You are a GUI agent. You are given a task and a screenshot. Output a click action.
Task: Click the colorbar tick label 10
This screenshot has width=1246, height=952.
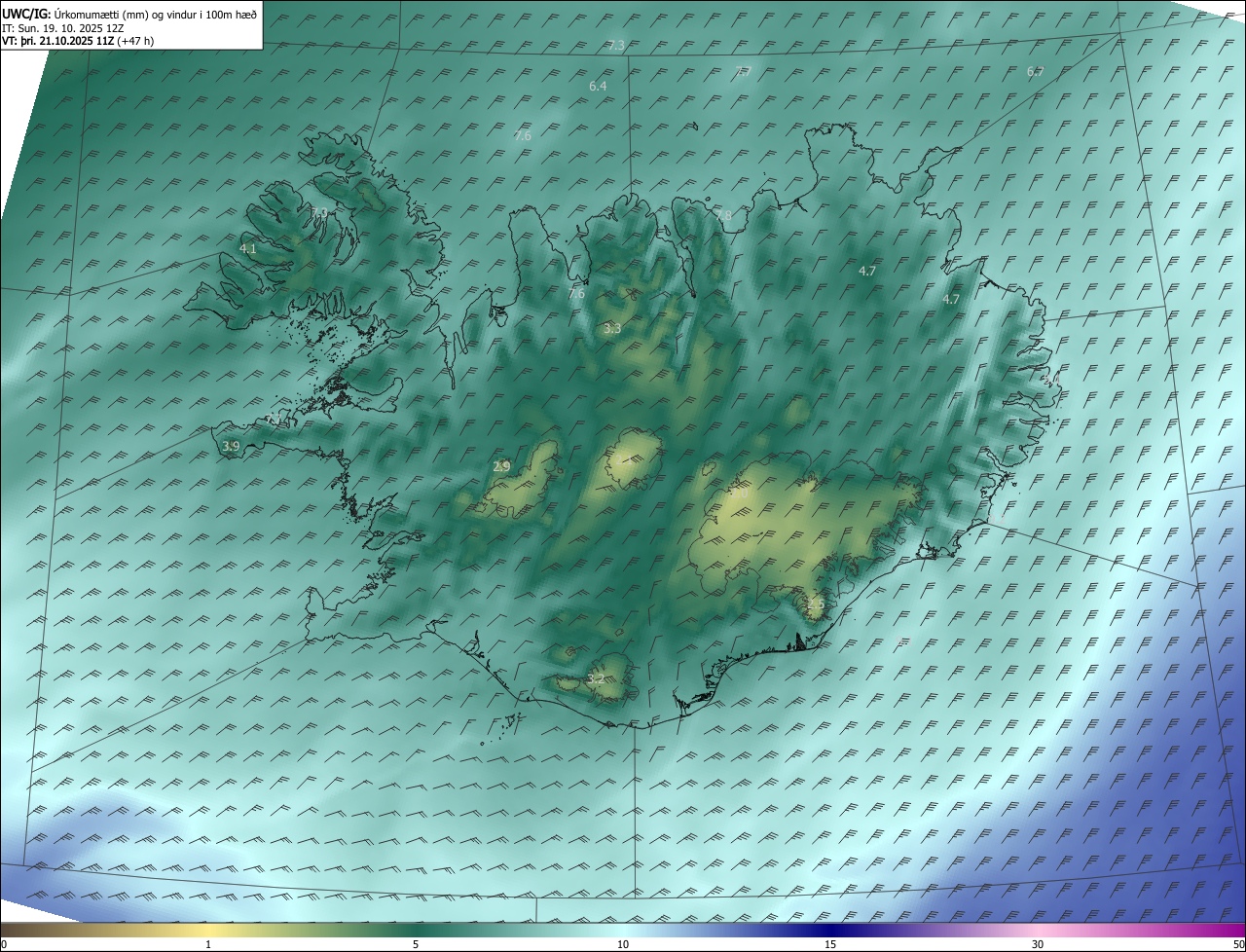623,945
